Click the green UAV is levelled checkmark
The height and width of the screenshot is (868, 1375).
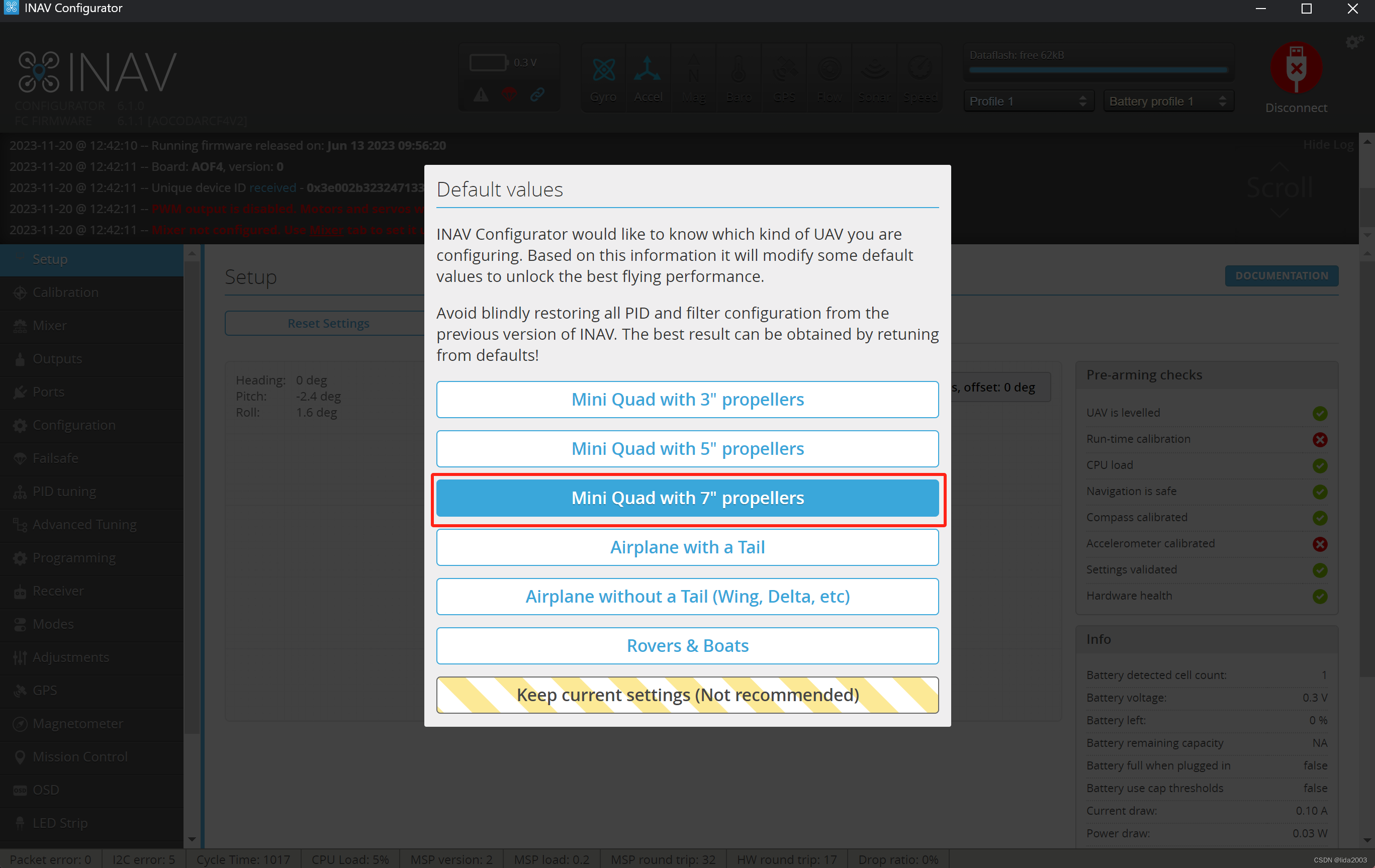[x=1319, y=413]
